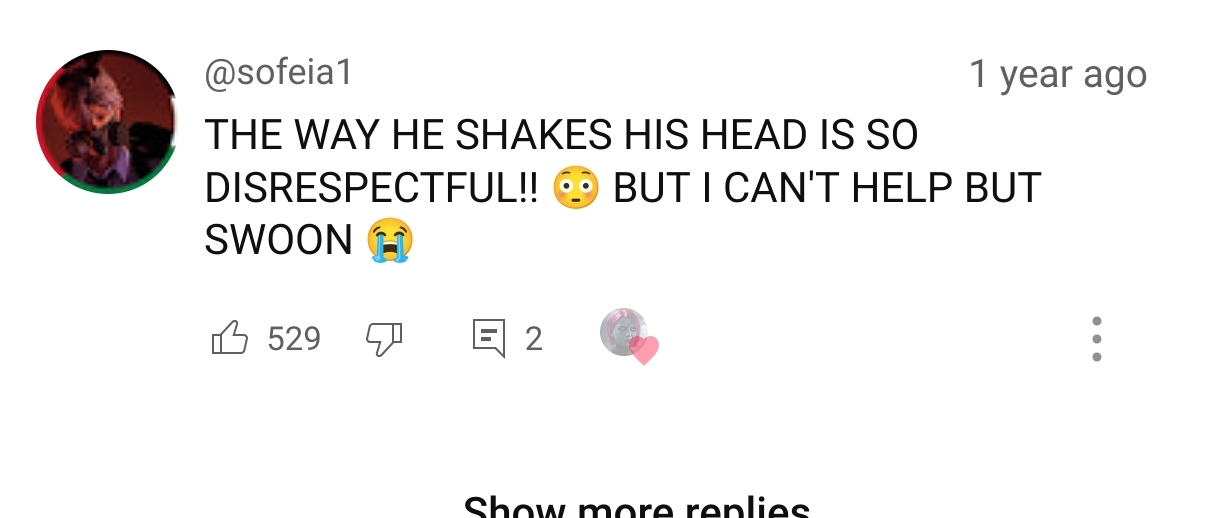Click the 529 likes count
This screenshot has width=1220, height=518.
(x=294, y=339)
